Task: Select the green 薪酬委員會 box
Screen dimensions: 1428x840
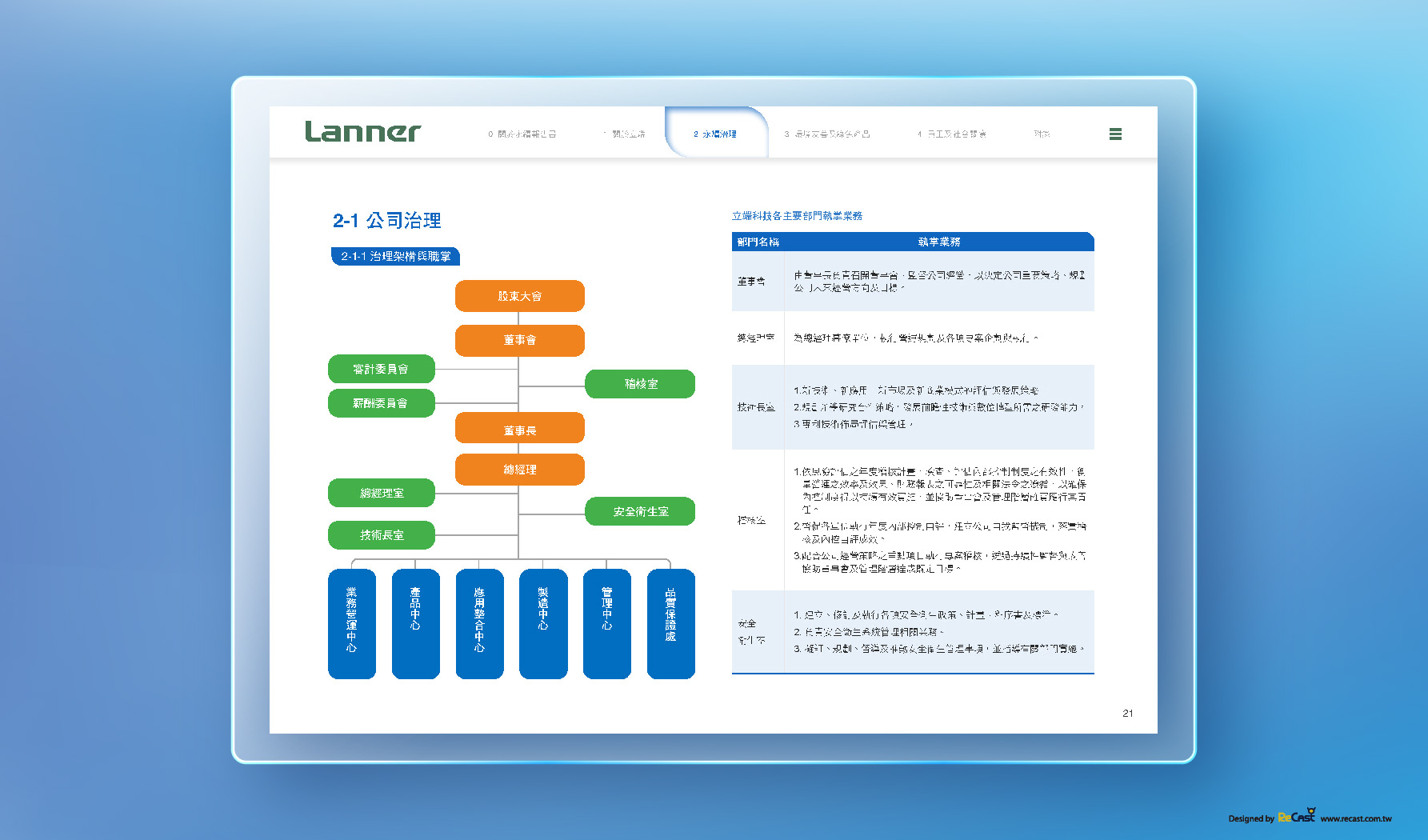Action: [x=382, y=403]
